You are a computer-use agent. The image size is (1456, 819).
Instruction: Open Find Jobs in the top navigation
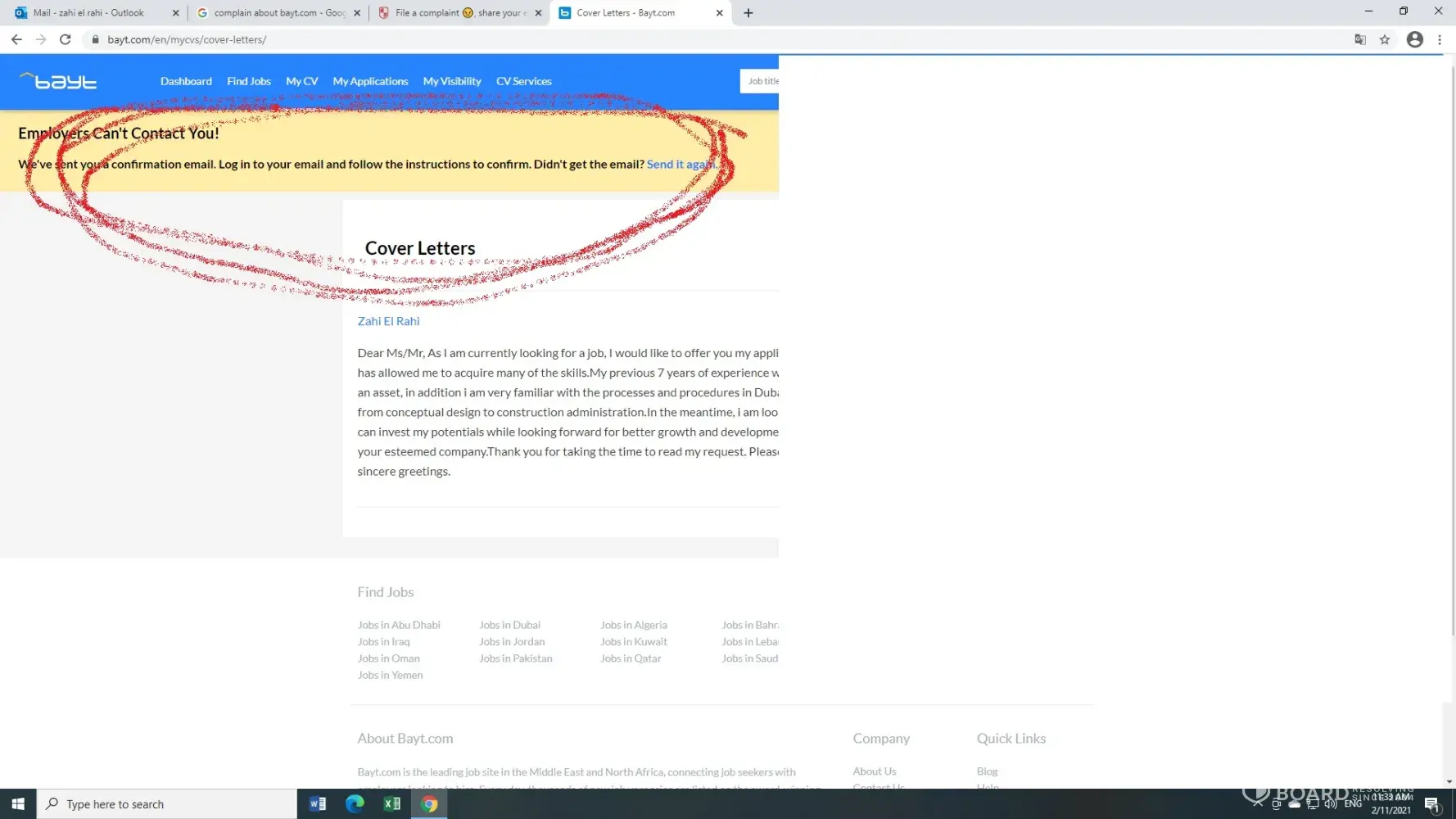point(249,81)
